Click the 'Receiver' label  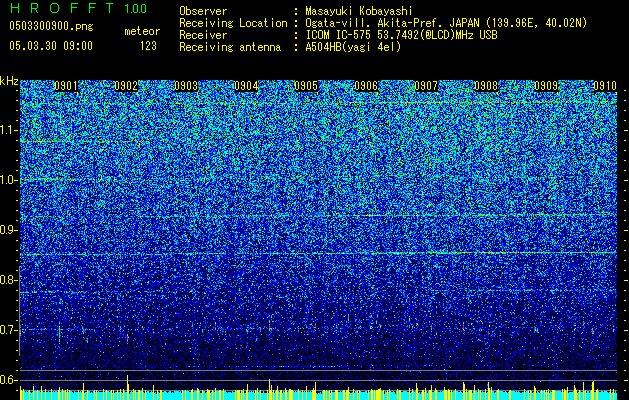[203, 35]
